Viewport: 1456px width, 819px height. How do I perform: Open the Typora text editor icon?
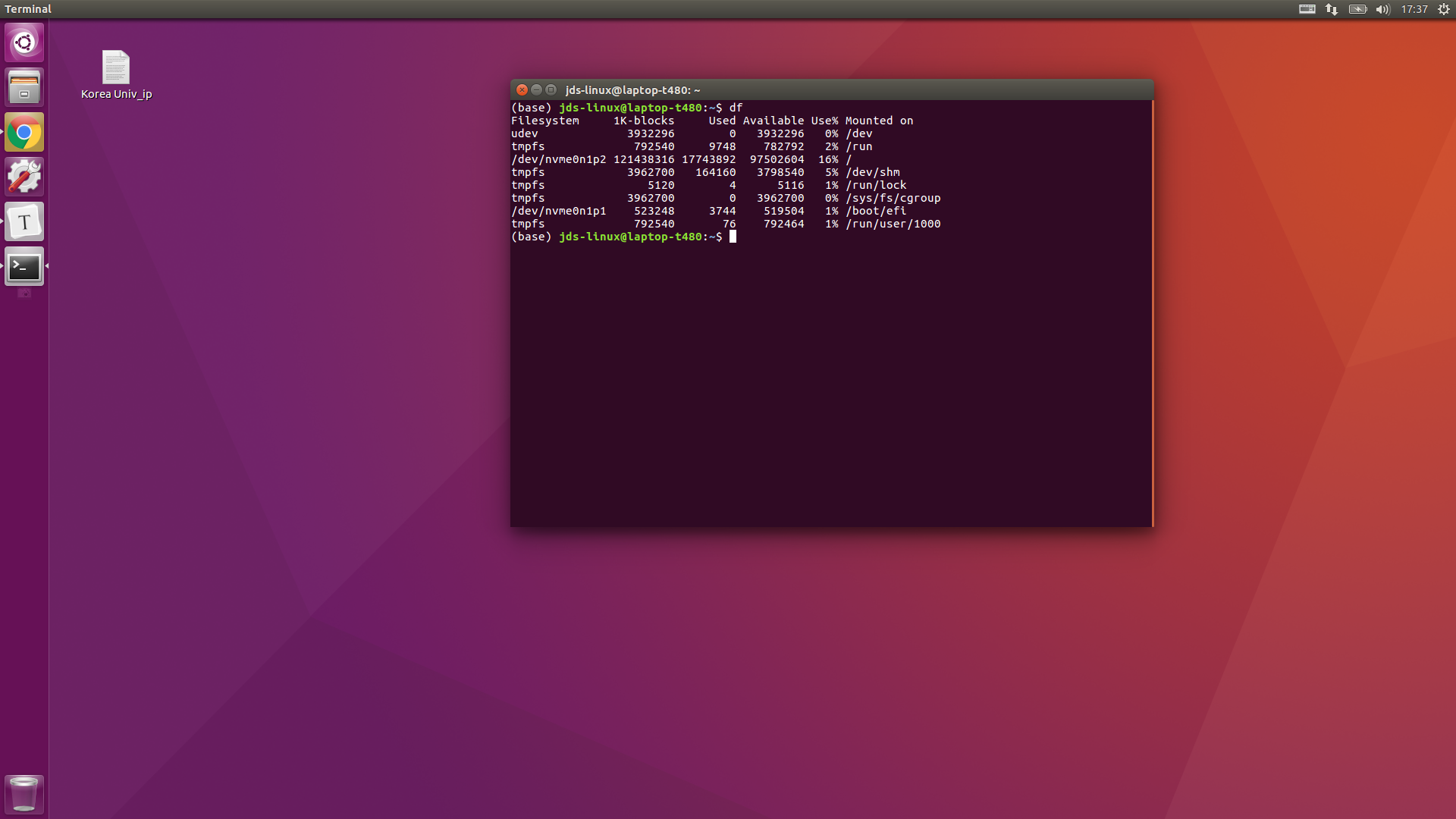[x=24, y=221]
